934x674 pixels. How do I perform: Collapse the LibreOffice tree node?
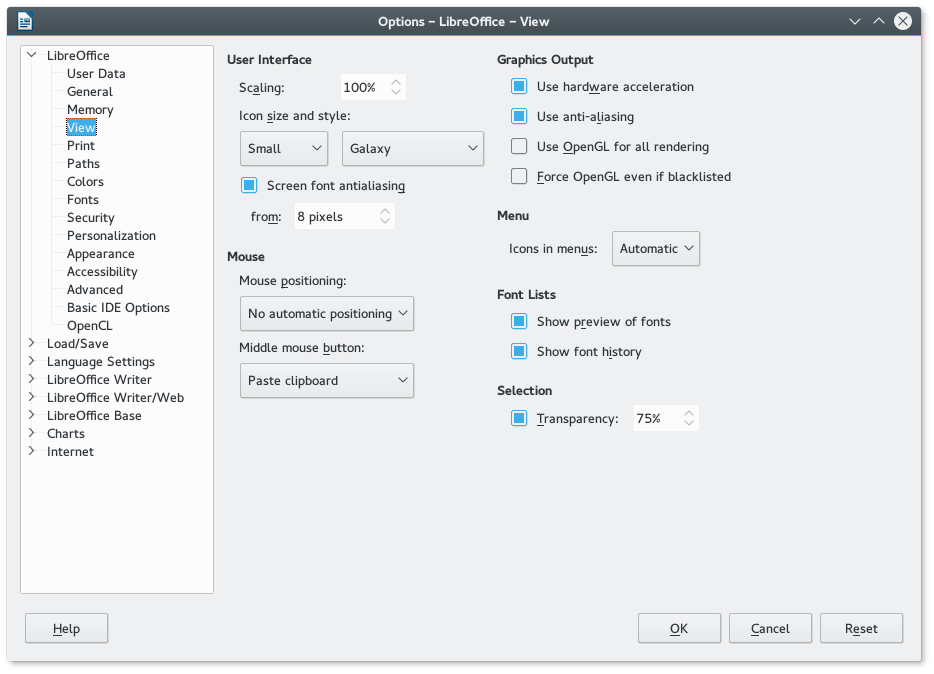point(32,55)
